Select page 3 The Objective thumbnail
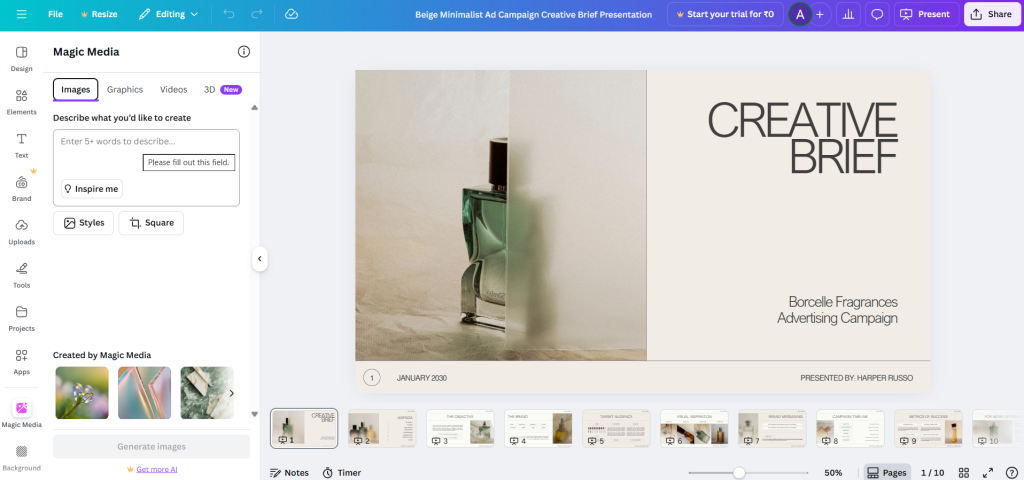The image size is (1024, 480). coord(460,428)
